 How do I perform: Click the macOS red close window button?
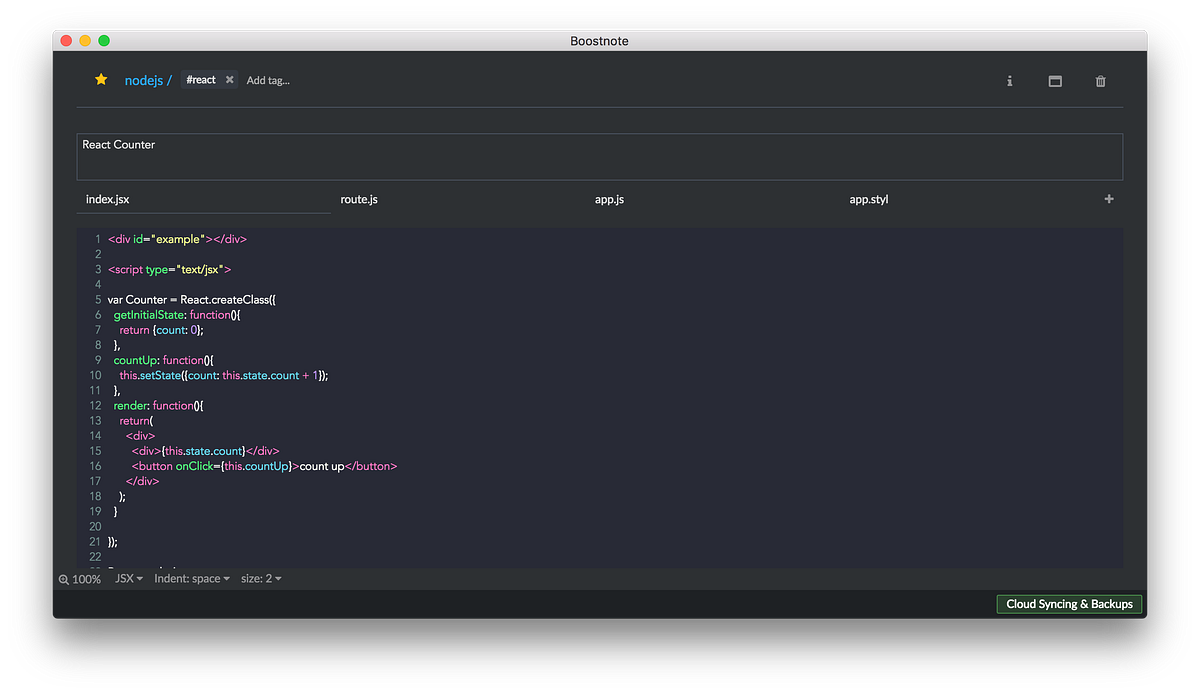coord(66,41)
